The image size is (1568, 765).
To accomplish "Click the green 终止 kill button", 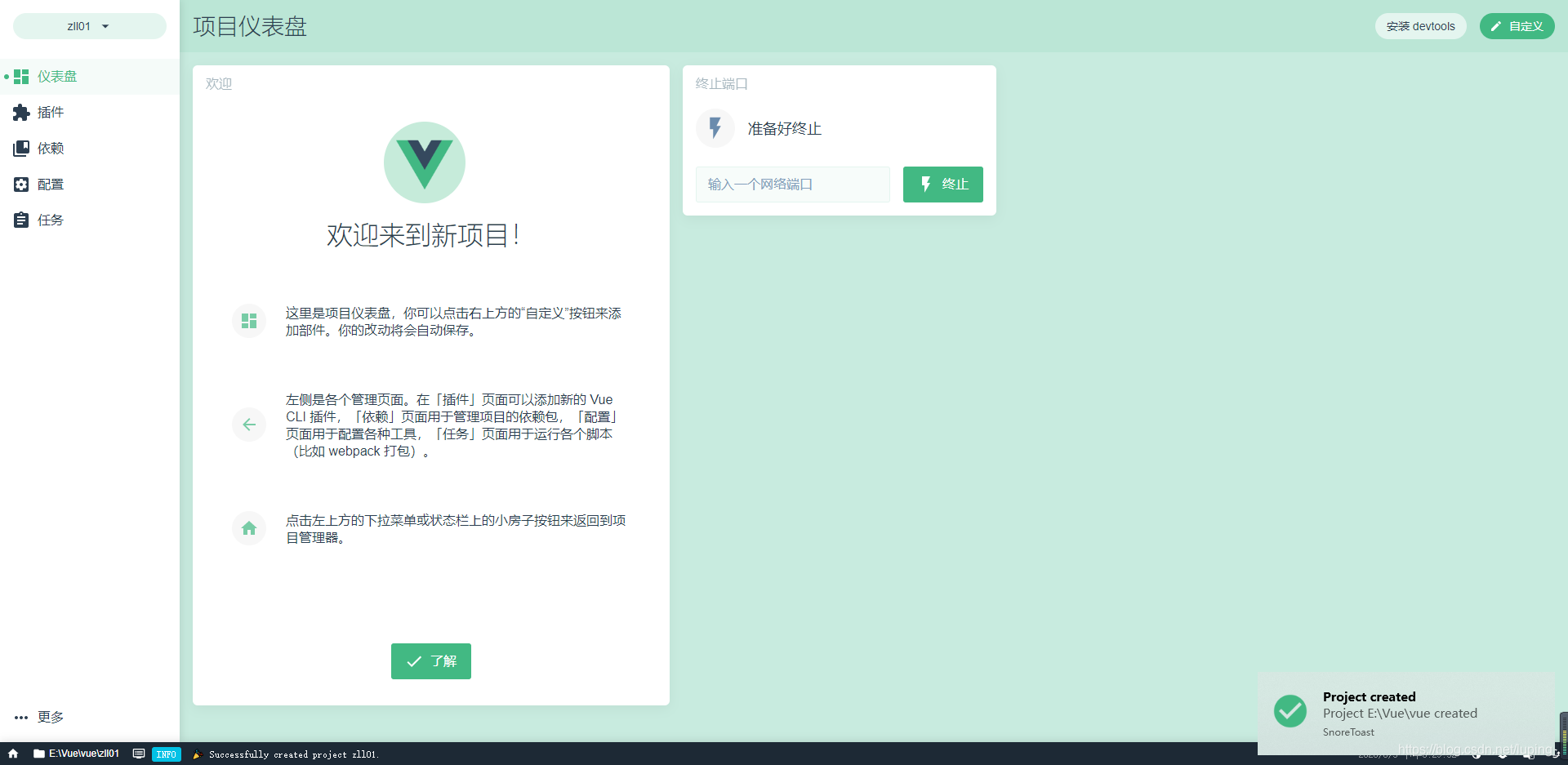I will (x=943, y=185).
